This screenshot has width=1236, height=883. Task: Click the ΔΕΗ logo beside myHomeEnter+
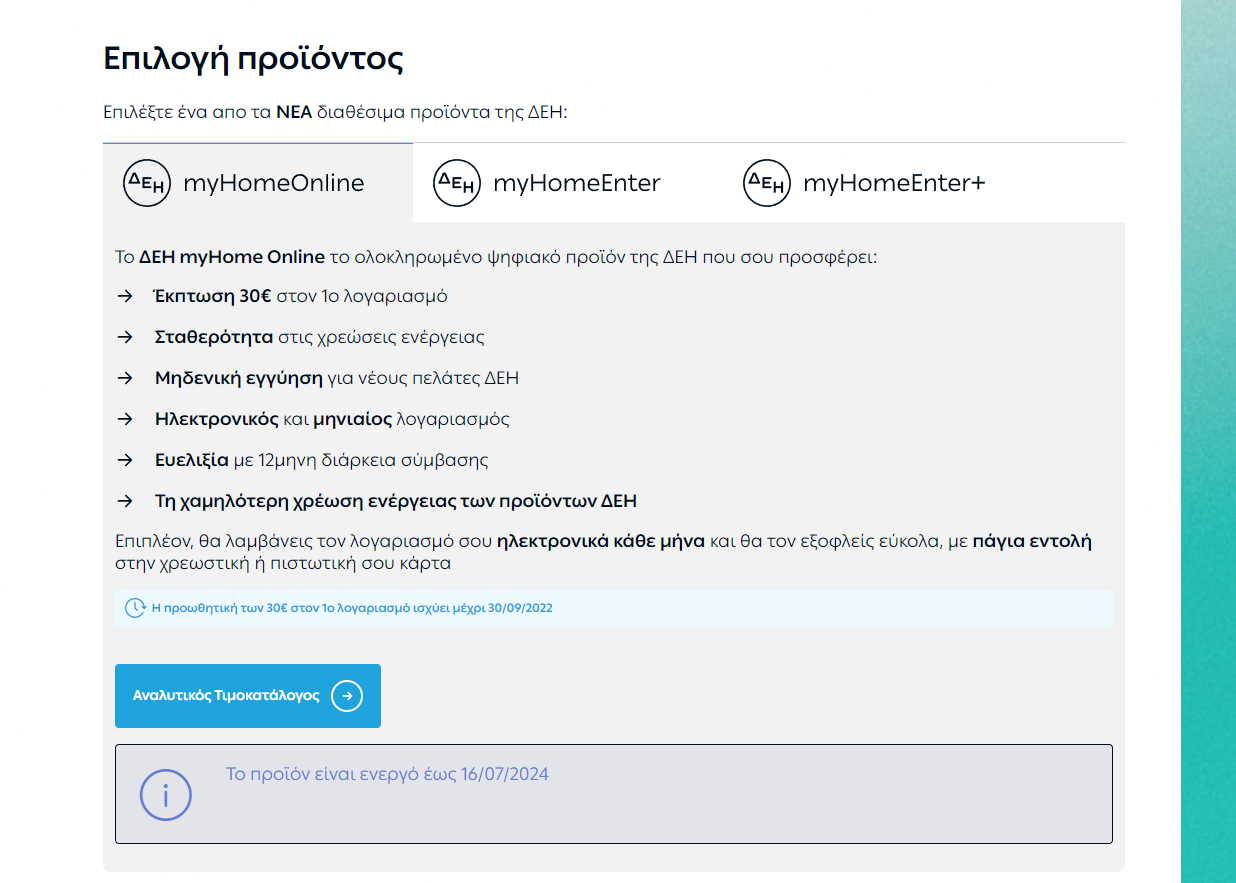[x=767, y=183]
